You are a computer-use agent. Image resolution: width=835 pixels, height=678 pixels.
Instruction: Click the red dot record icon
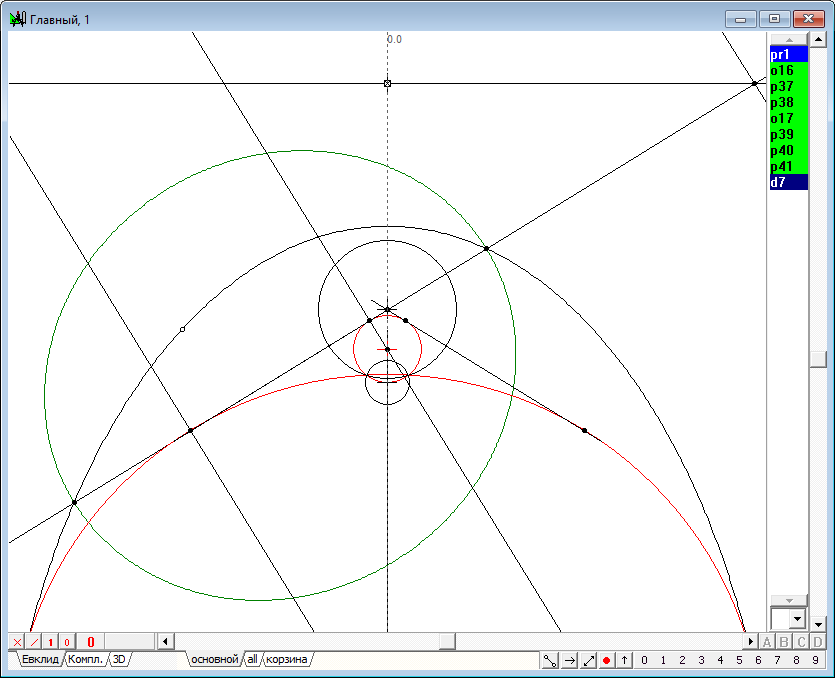(x=606, y=660)
